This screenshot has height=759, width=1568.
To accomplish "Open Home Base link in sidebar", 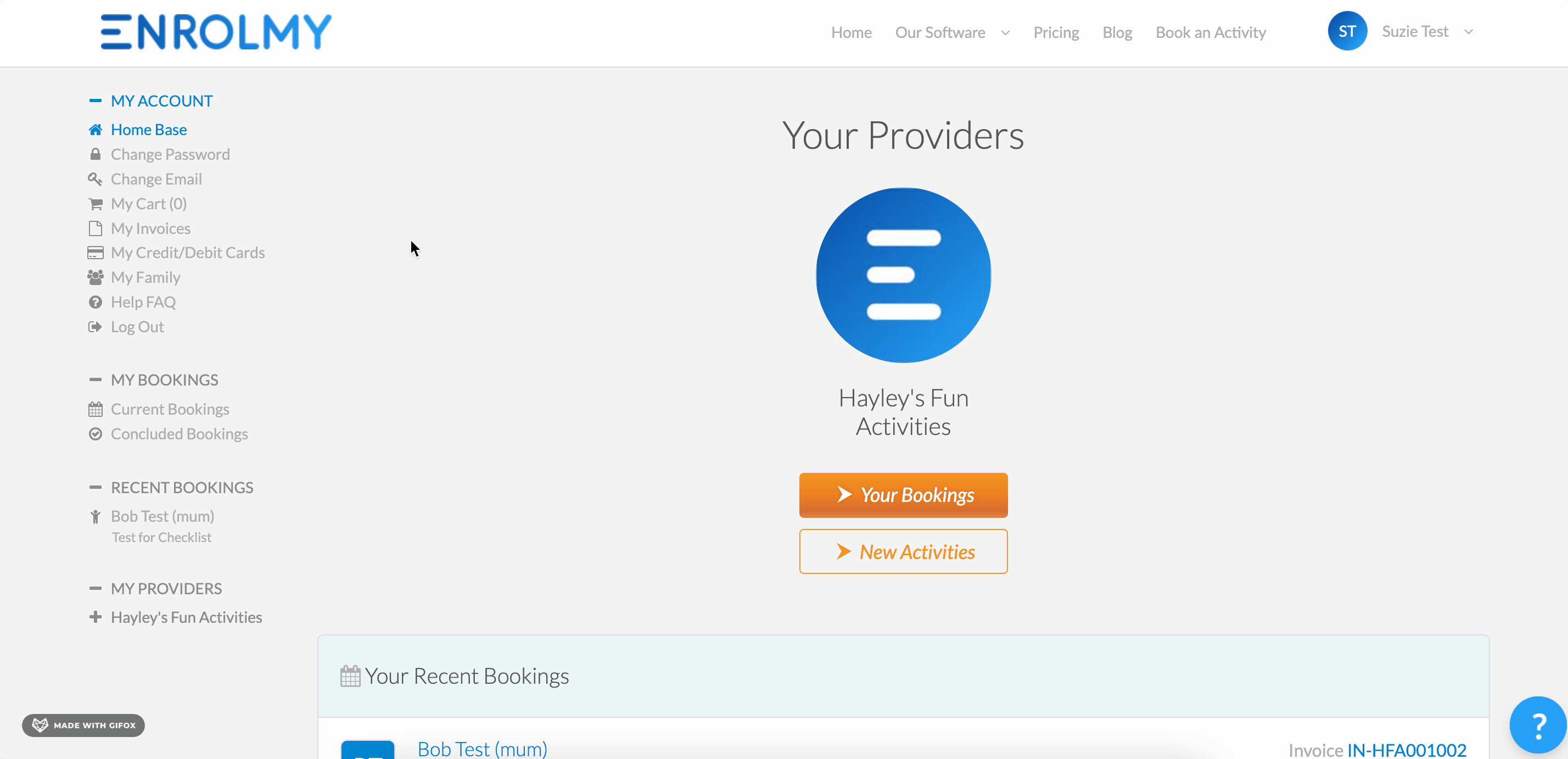I will pos(149,130).
